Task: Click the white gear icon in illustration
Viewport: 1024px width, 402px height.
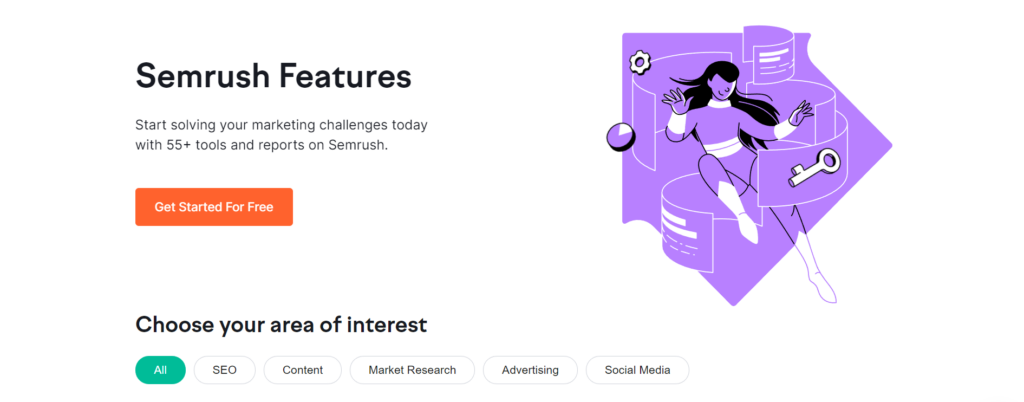Action: [639, 63]
